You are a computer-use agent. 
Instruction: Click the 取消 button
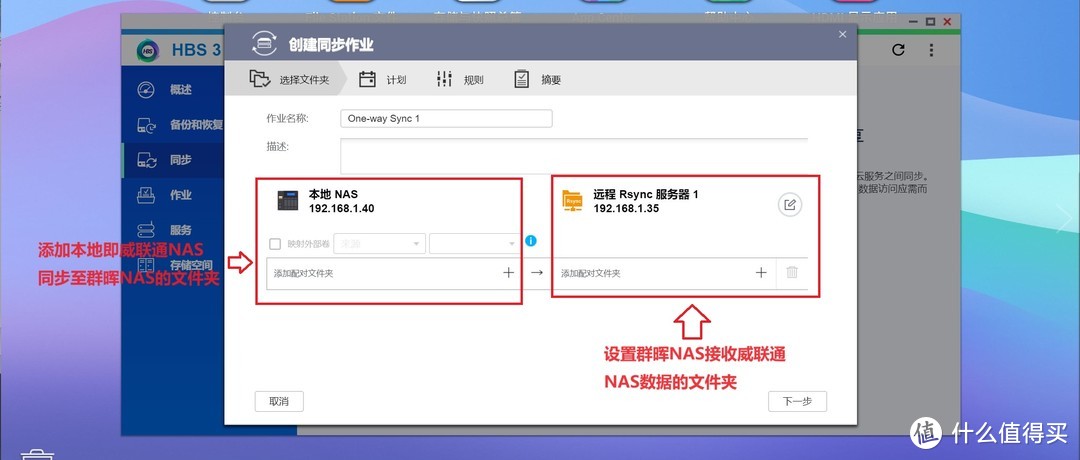pyautogui.click(x=279, y=401)
